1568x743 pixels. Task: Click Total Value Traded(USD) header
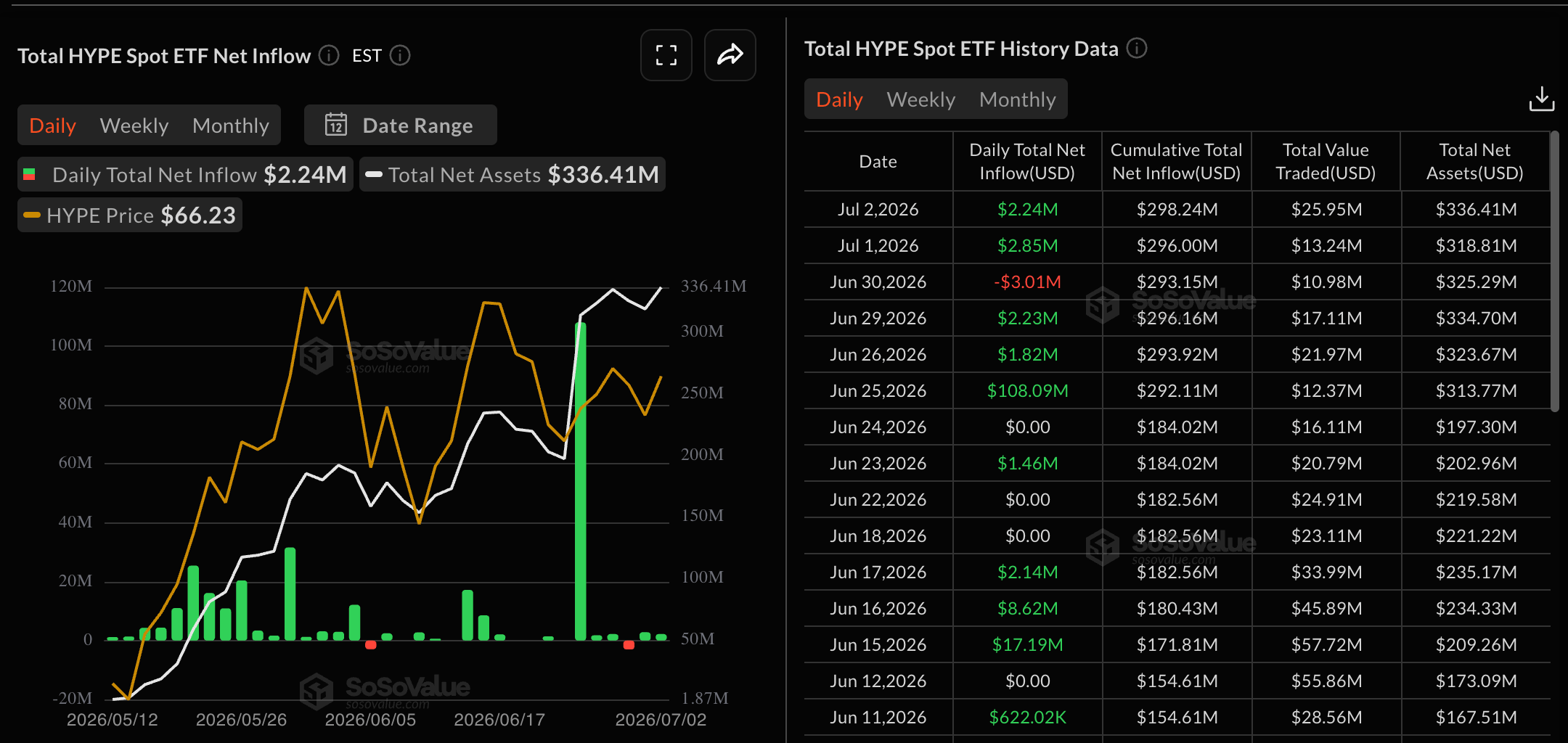tap(1326, 162)
